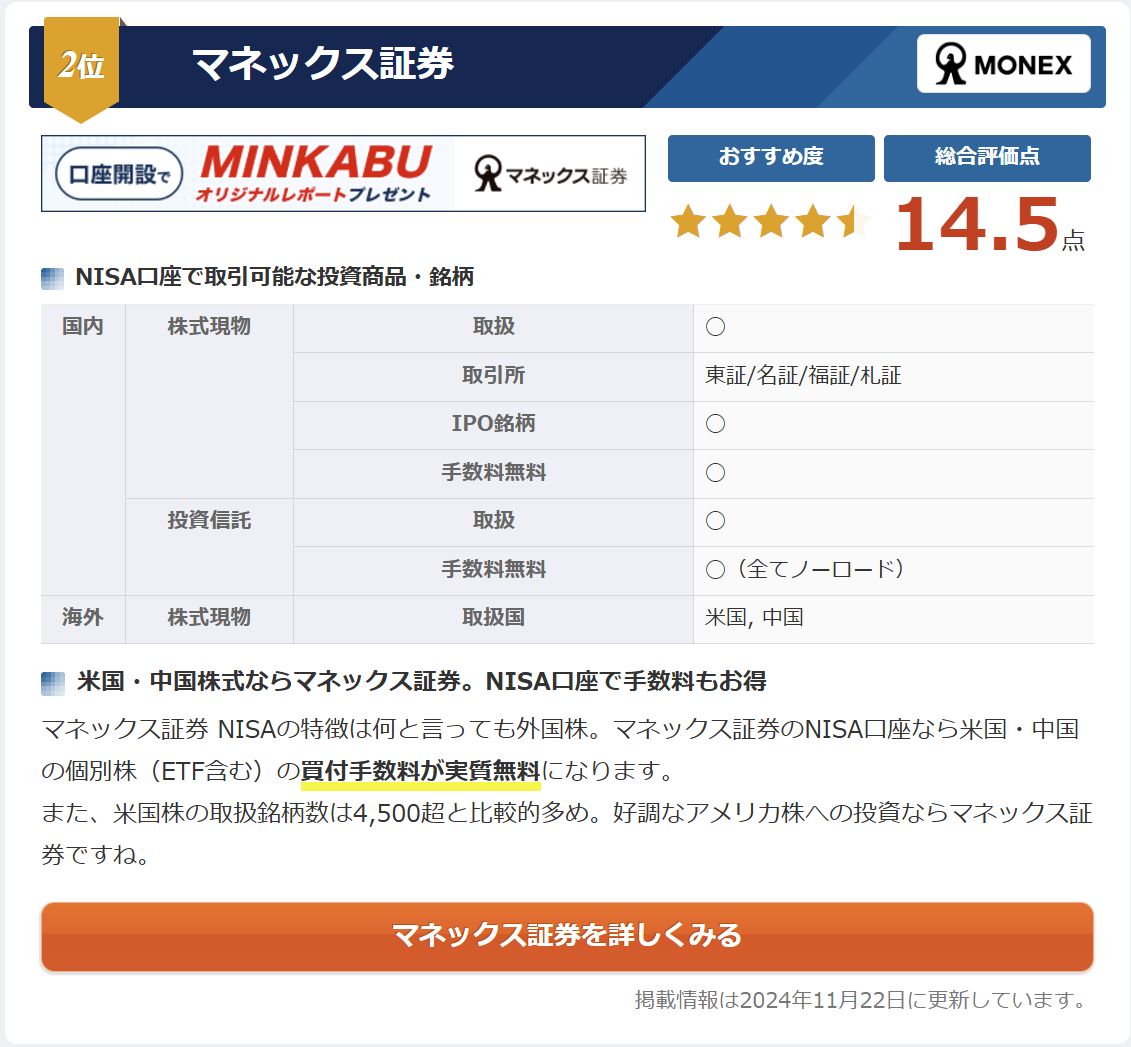Open the 買付手数料が実質無料 highlighted link

coord(421,772)
